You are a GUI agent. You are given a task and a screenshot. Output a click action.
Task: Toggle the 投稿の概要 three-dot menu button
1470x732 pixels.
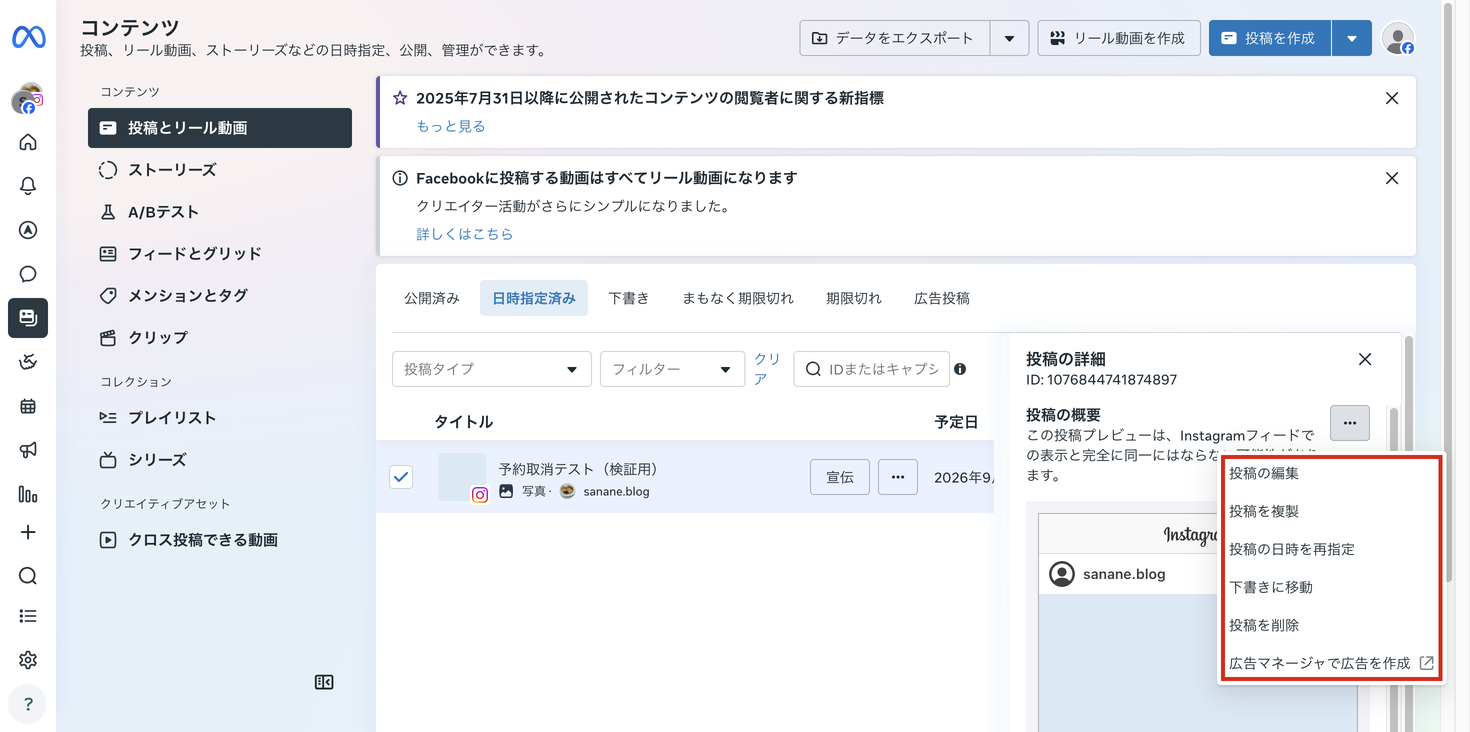(x=1350, y=423)
